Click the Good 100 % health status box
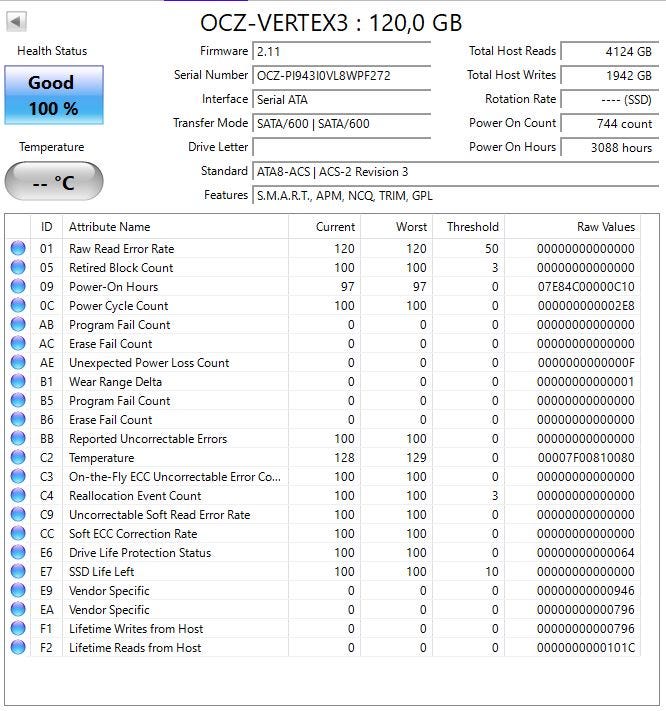The image size is (666, 711). (54, 95)
